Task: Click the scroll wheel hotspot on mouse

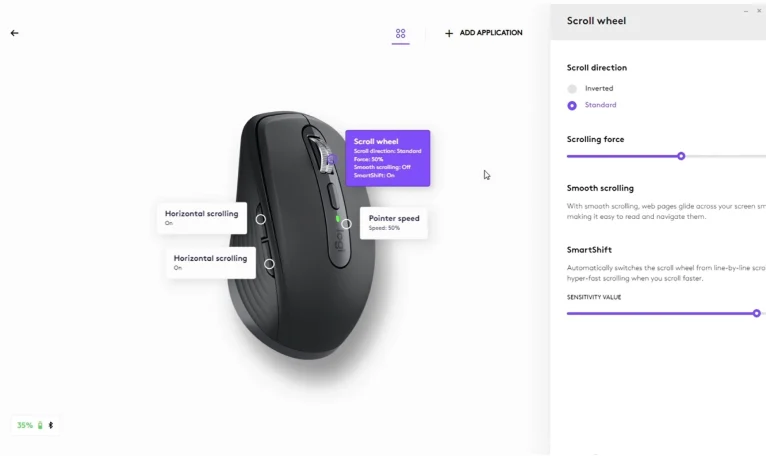Action: point(332,159)
